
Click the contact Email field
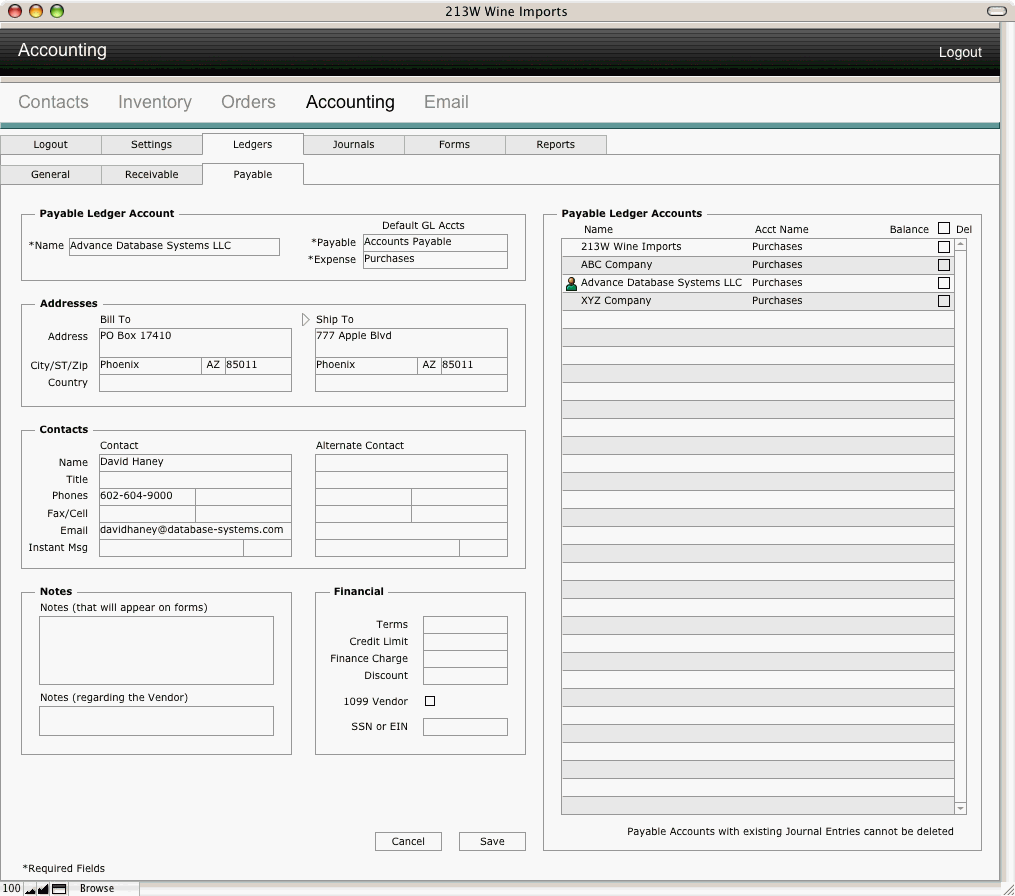coord(195,530)
